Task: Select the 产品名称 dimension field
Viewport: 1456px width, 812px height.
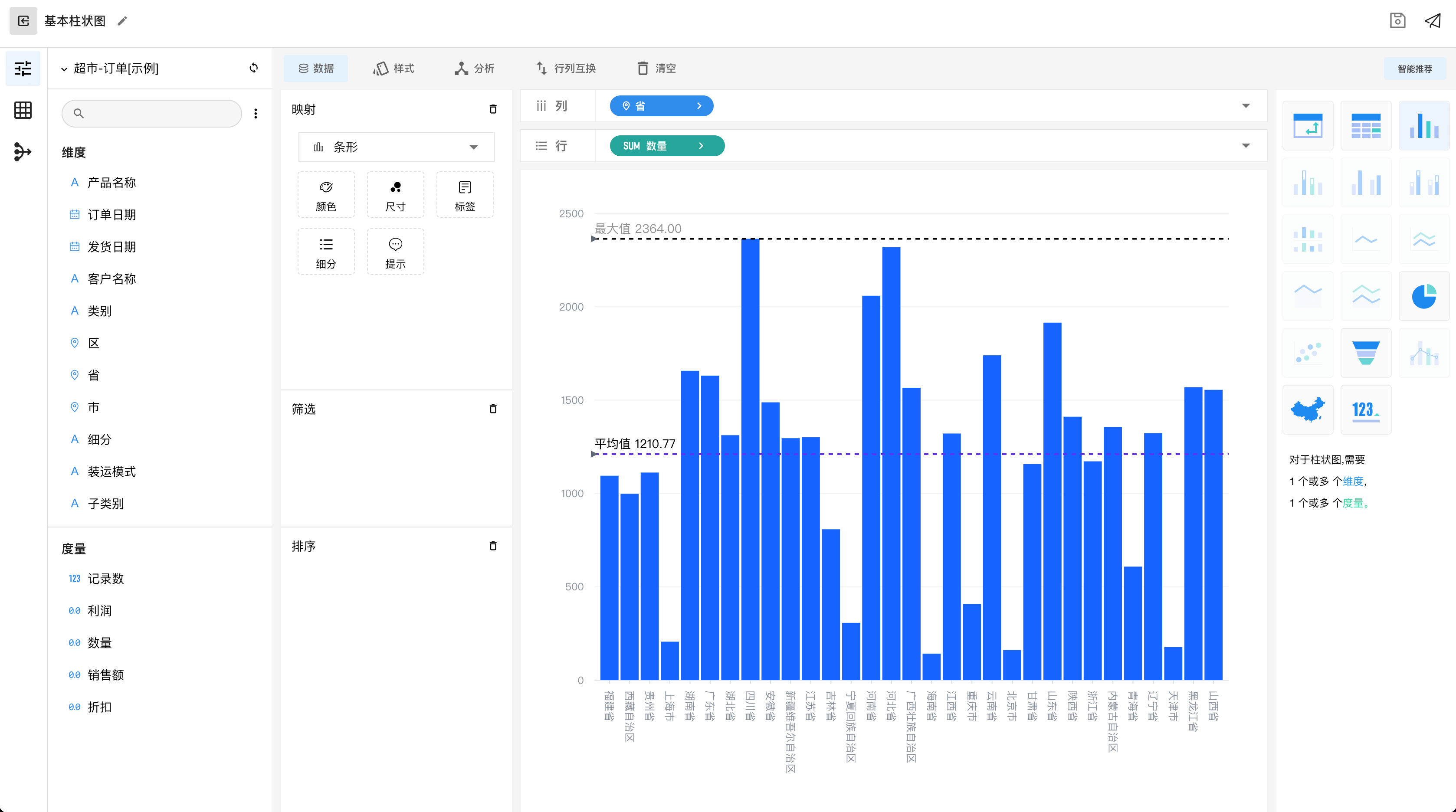Action: tap(111, 183)
